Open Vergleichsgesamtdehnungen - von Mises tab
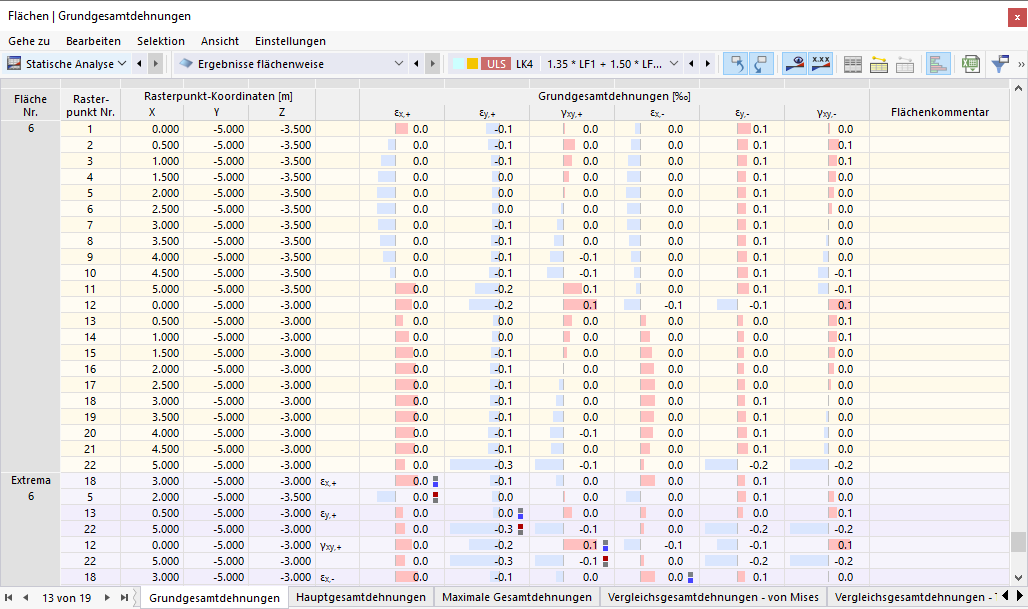 [713, 597]
